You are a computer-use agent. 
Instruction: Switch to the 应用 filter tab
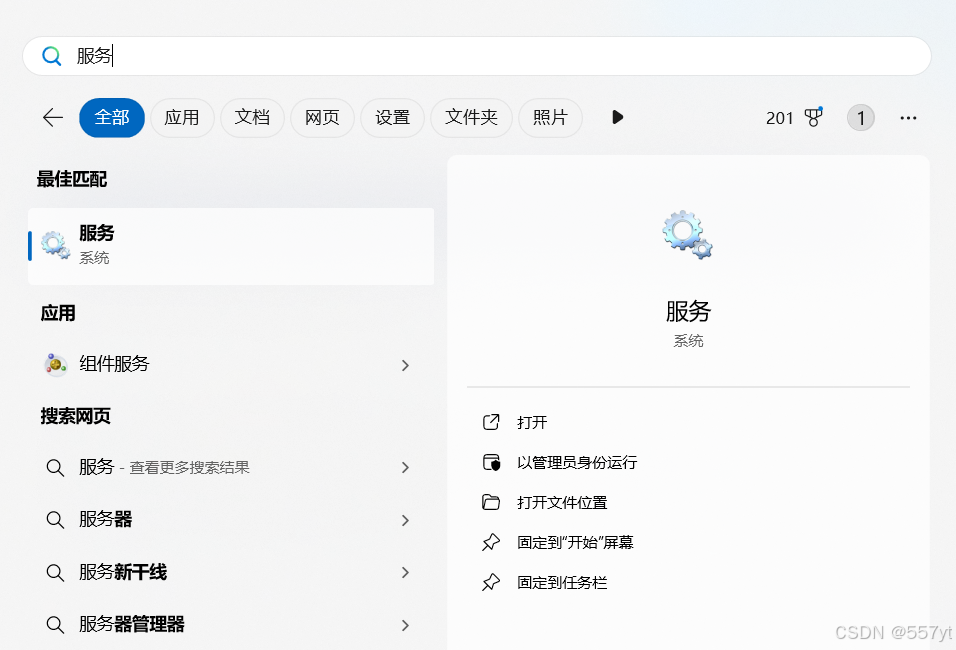click(x=182, y=117)
